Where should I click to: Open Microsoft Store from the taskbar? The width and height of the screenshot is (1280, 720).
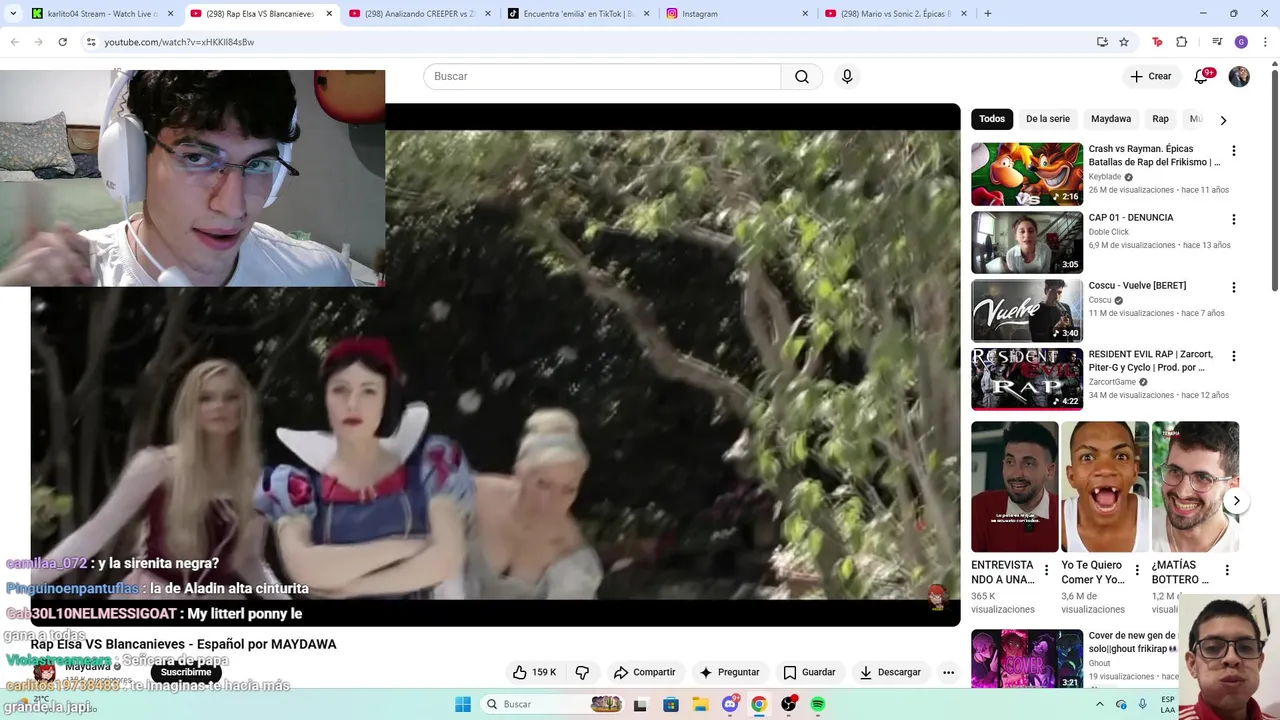[x=671, y=704]
